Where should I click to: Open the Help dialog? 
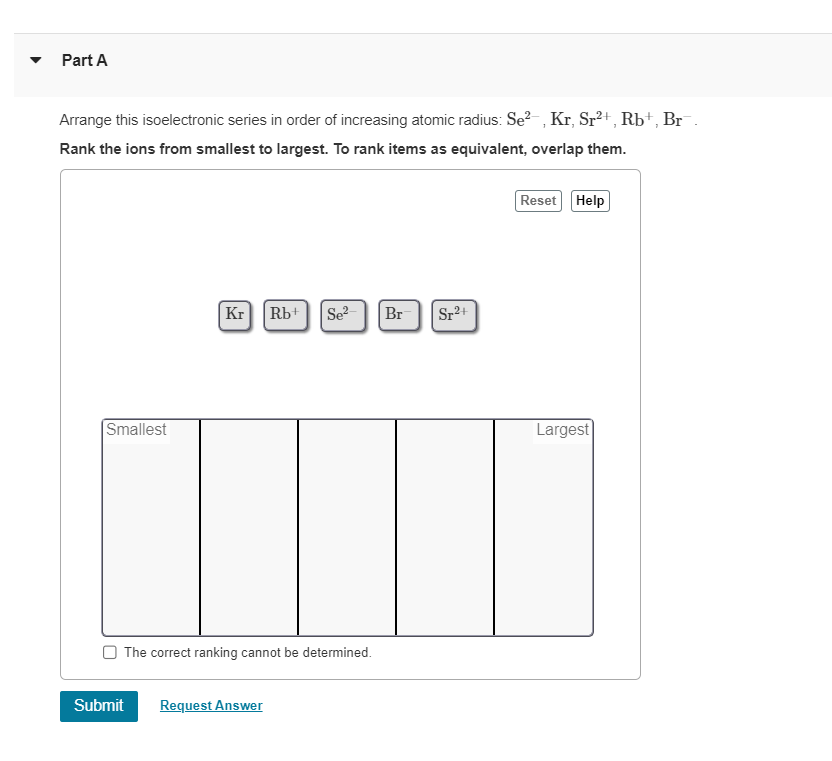[x=589, y=200]
